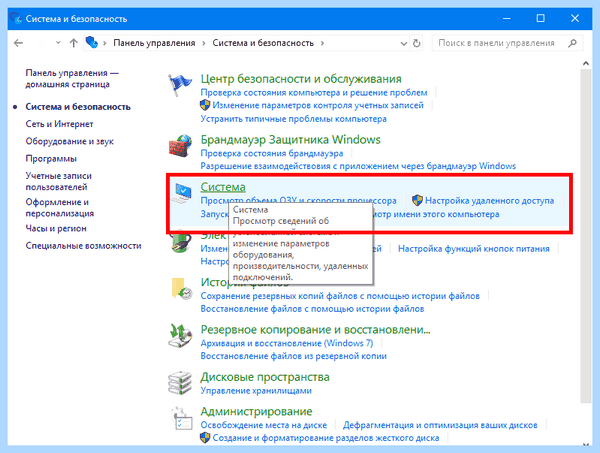
Task: Click Устранить типичные проблемы компьютера
Action: (293, 119)
